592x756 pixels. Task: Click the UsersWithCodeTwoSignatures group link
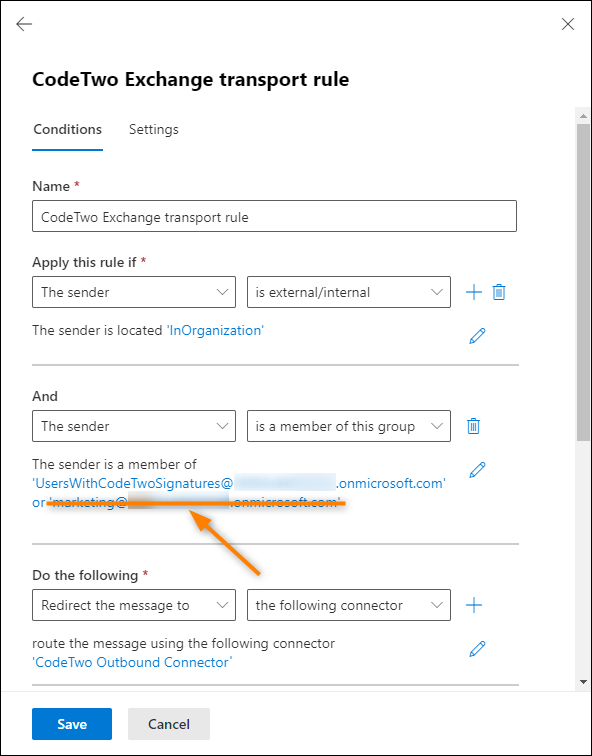pos(239,483)
